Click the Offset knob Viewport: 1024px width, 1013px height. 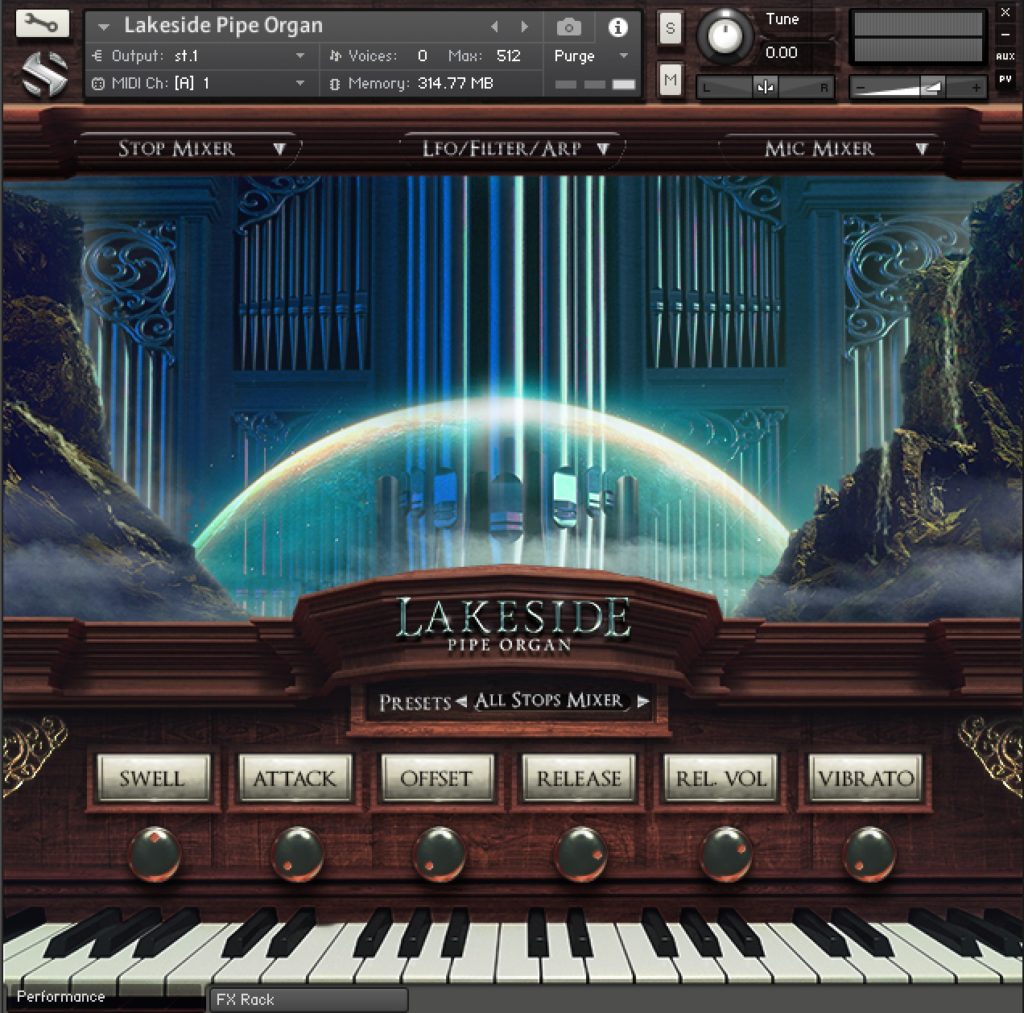[x=440, y=854]
